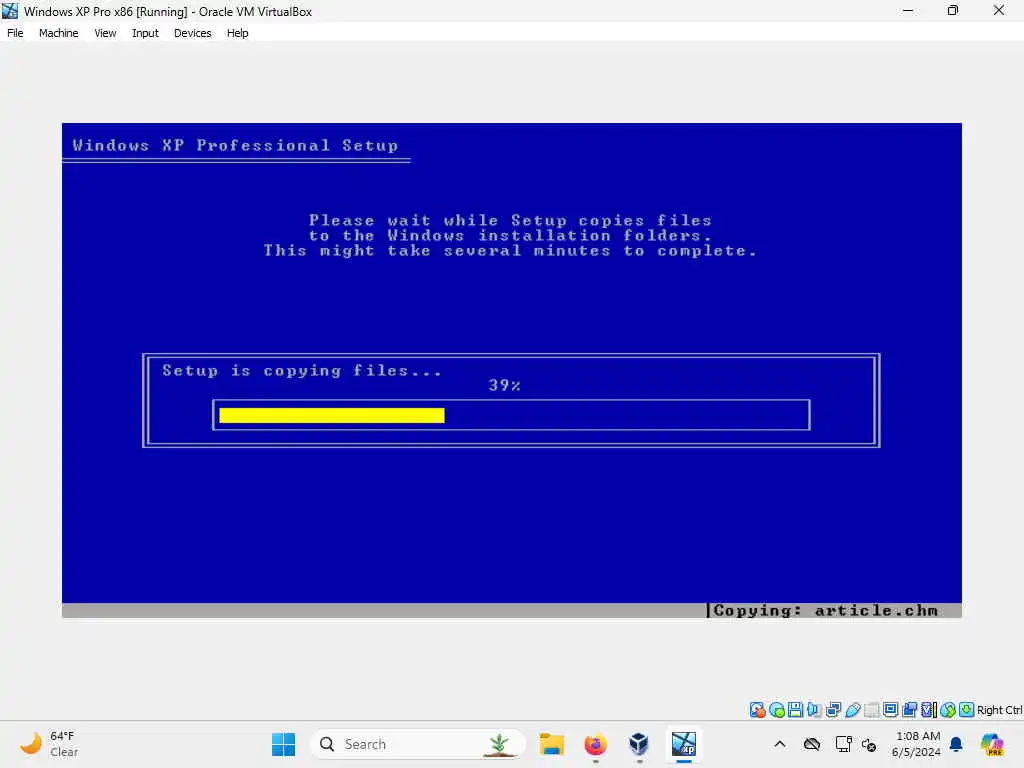Open the Help menu
The height and width of the screenshot is (768, 1024).
click(x=238, y=33)
